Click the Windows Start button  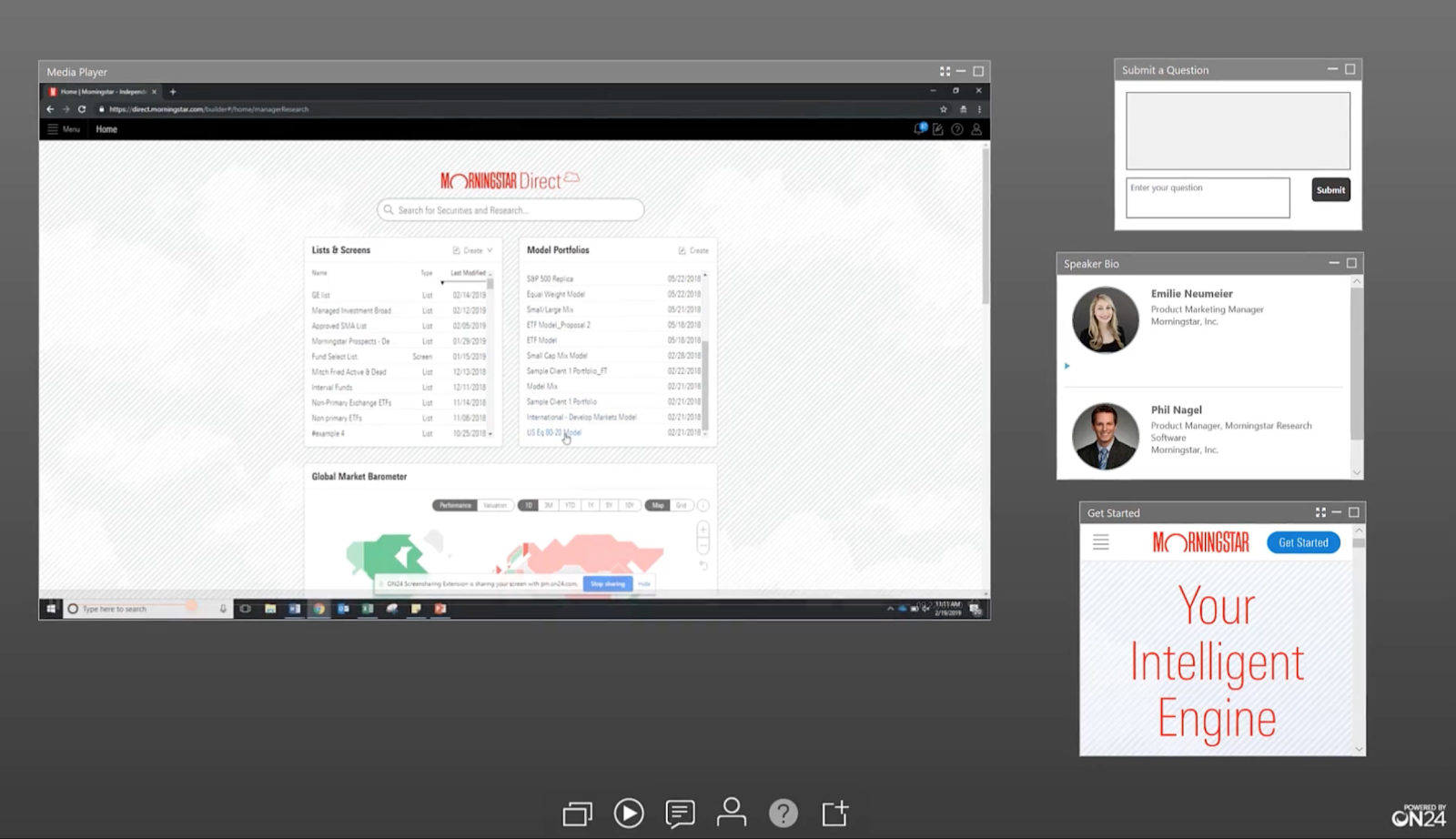[51, 609]
